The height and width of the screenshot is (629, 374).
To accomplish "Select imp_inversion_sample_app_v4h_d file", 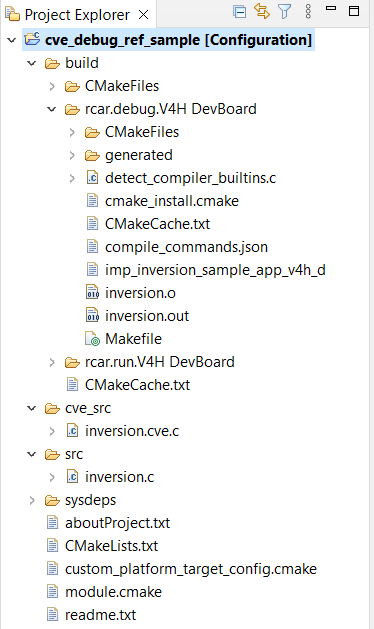I will pos(215,270).
